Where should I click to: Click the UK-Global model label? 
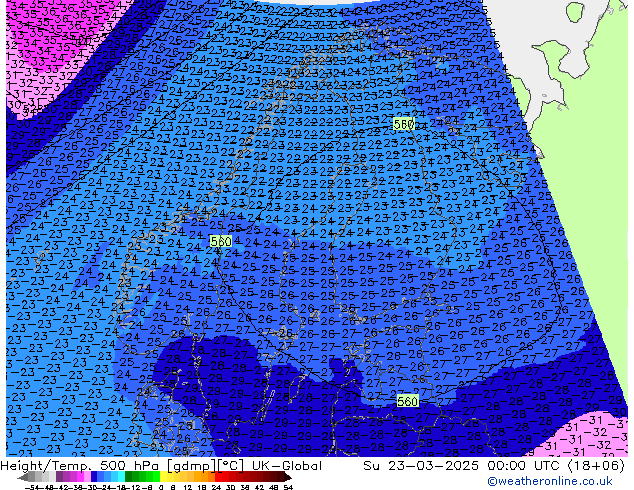(287, 466)
